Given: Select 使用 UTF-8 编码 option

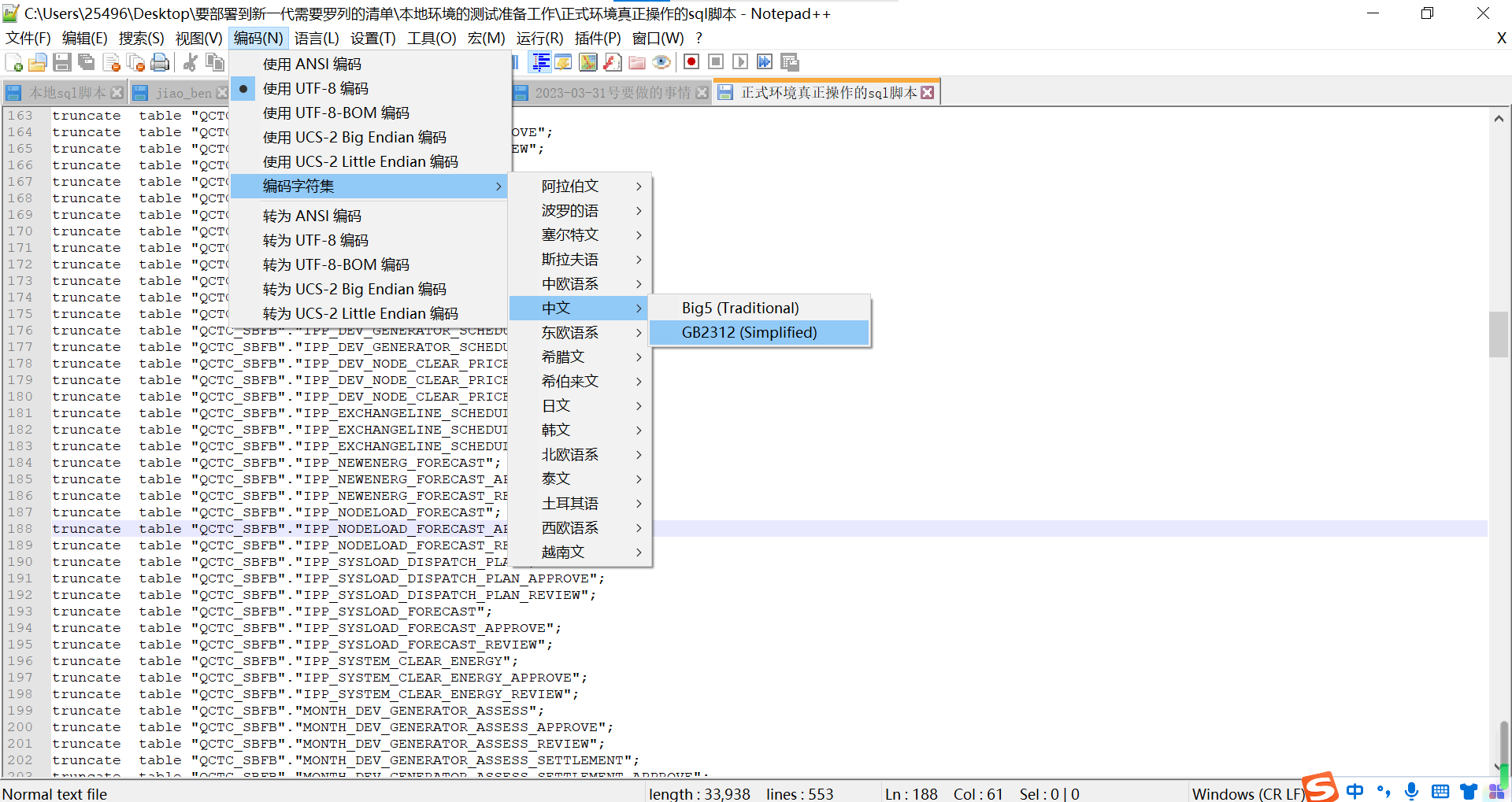Looking at the screenshot, I should point(370,88).
